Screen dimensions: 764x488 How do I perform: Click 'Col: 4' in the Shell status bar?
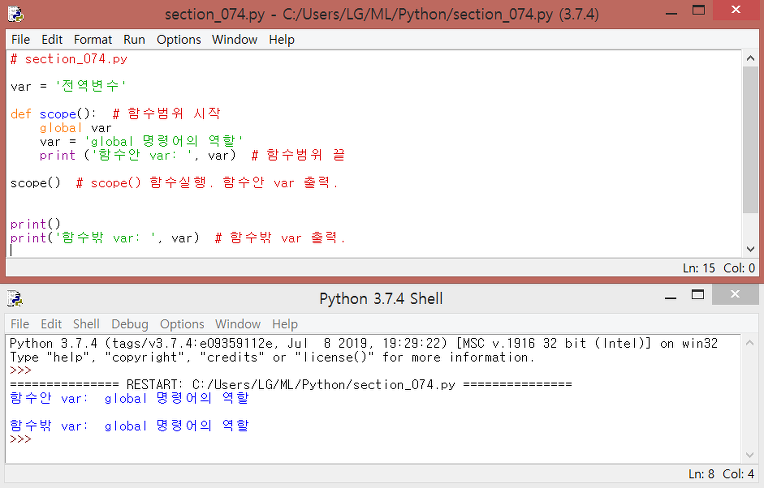738,474
